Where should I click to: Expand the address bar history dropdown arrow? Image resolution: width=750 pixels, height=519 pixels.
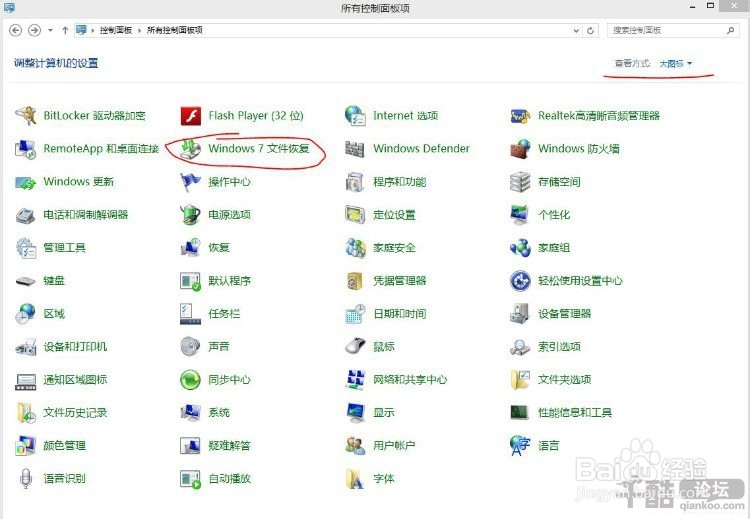pyautogui.click(x=576, y=31)
